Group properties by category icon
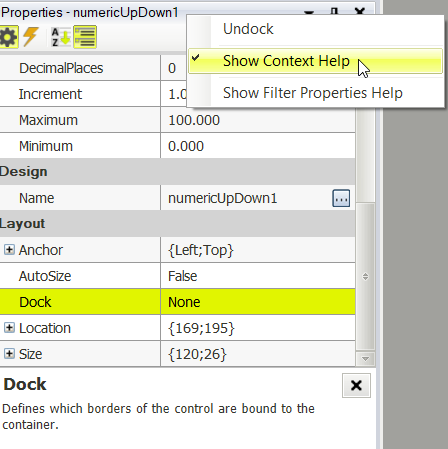The width and height of the screenshot is (448, 449). point(85,37)
